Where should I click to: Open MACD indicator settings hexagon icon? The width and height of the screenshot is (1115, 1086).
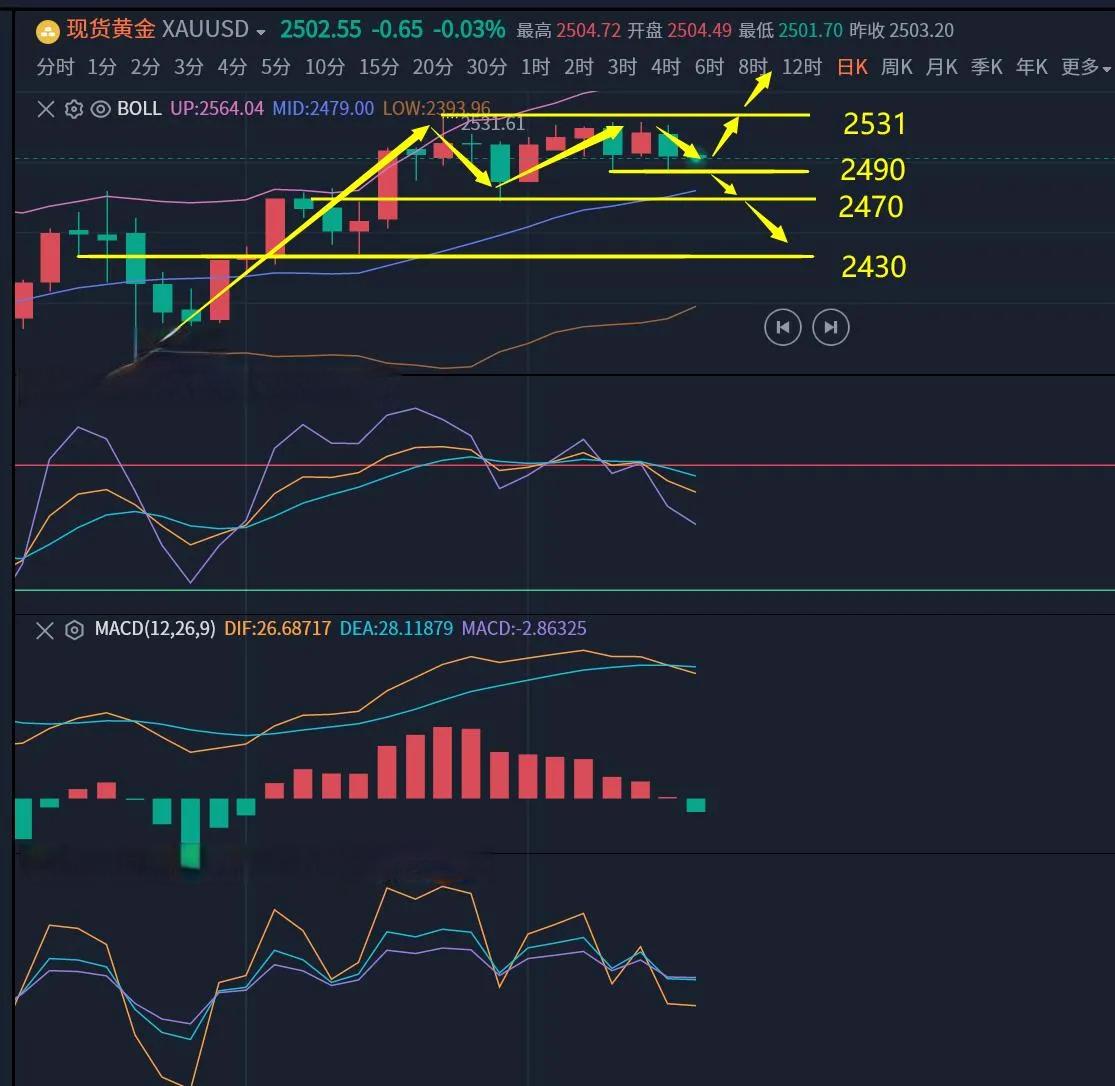tap(73, 630)
